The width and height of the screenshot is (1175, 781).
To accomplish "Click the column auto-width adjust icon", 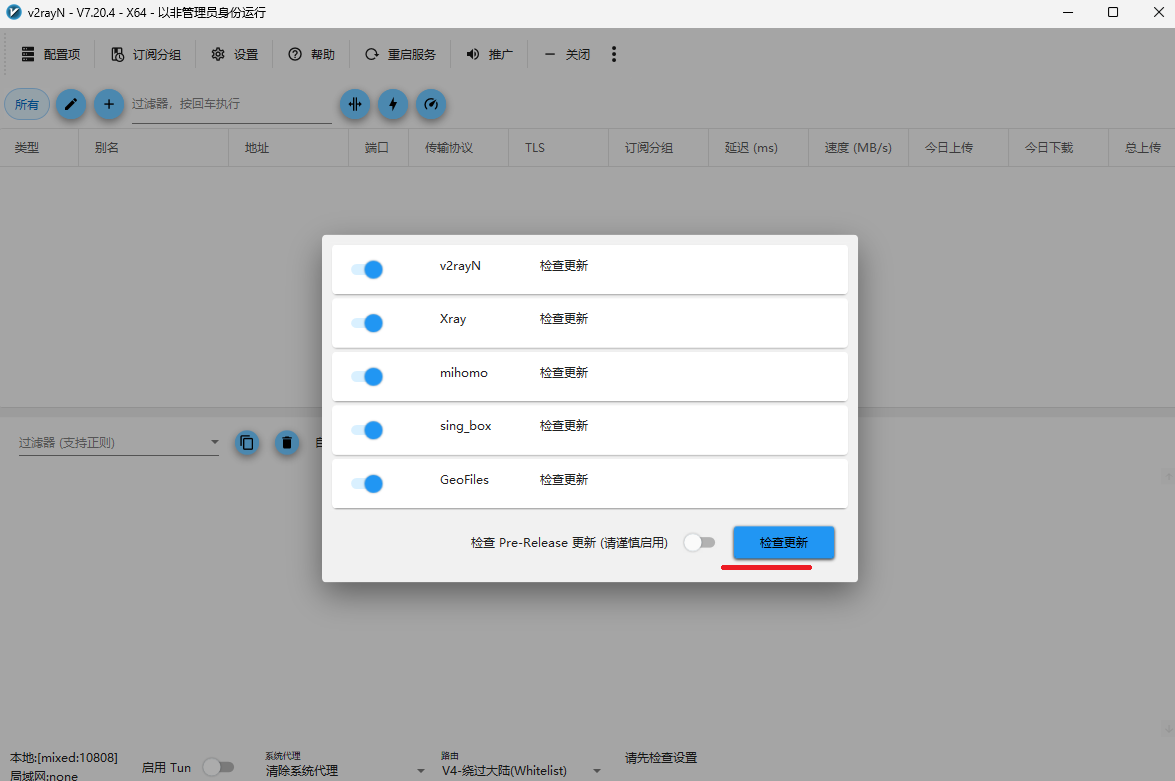I will [x=355, y=104].
